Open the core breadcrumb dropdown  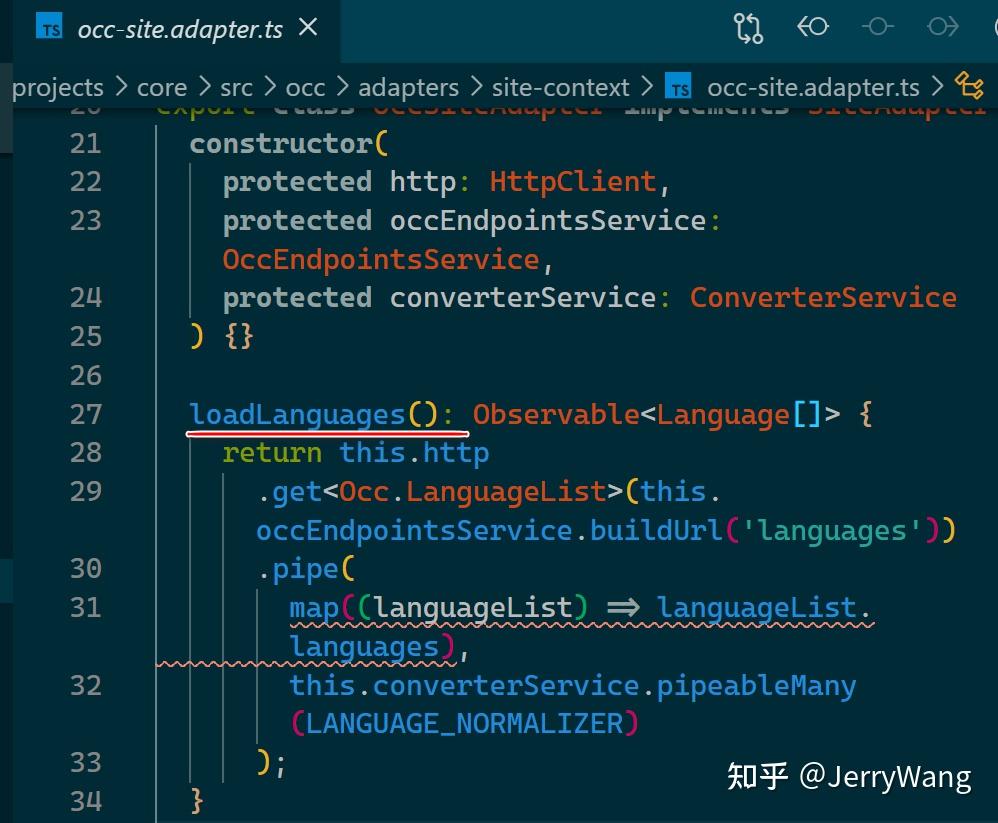tap(162, 87)
